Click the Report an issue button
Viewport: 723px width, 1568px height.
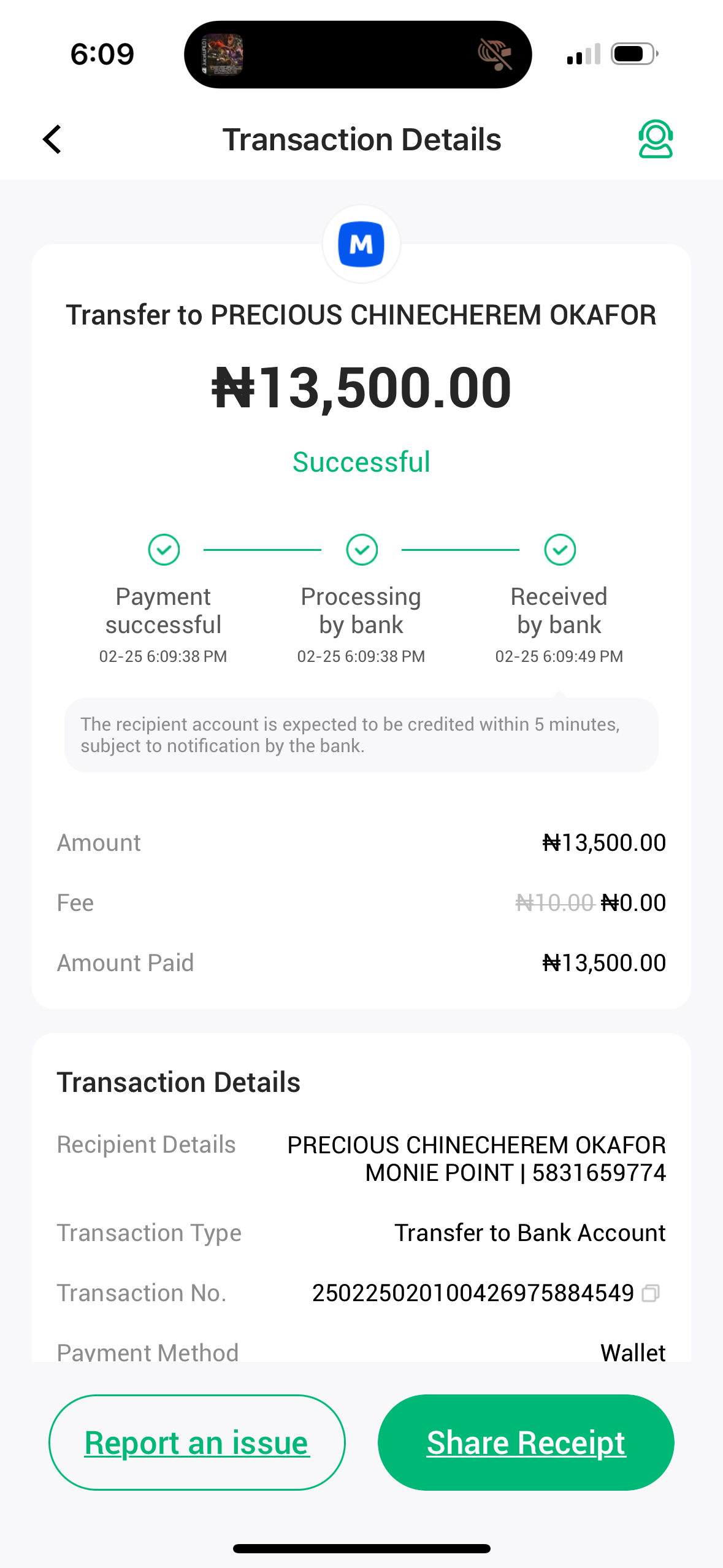[x=197, y=1442]
